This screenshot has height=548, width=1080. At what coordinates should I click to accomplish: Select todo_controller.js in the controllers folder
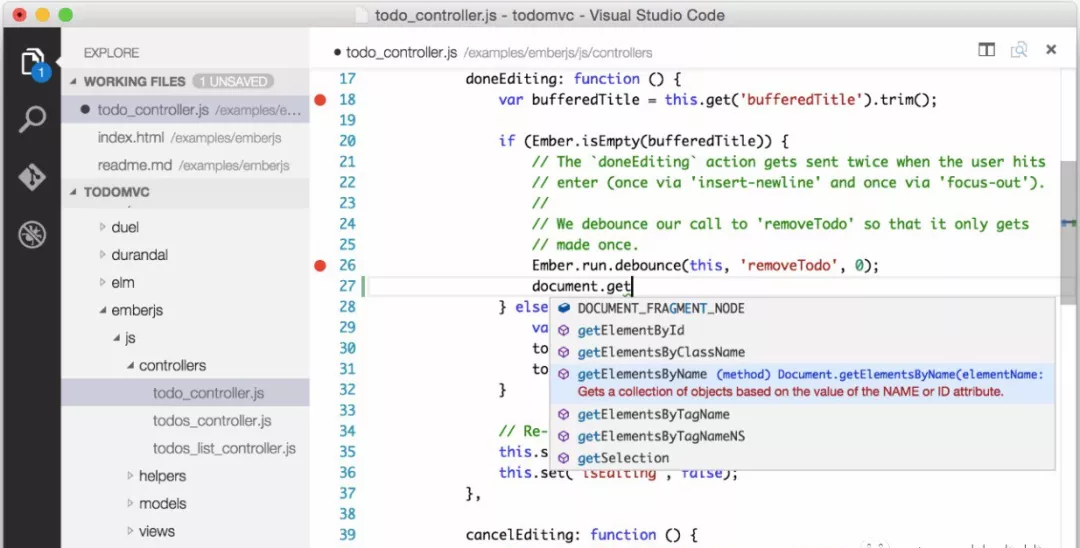[x=185, y=393]
